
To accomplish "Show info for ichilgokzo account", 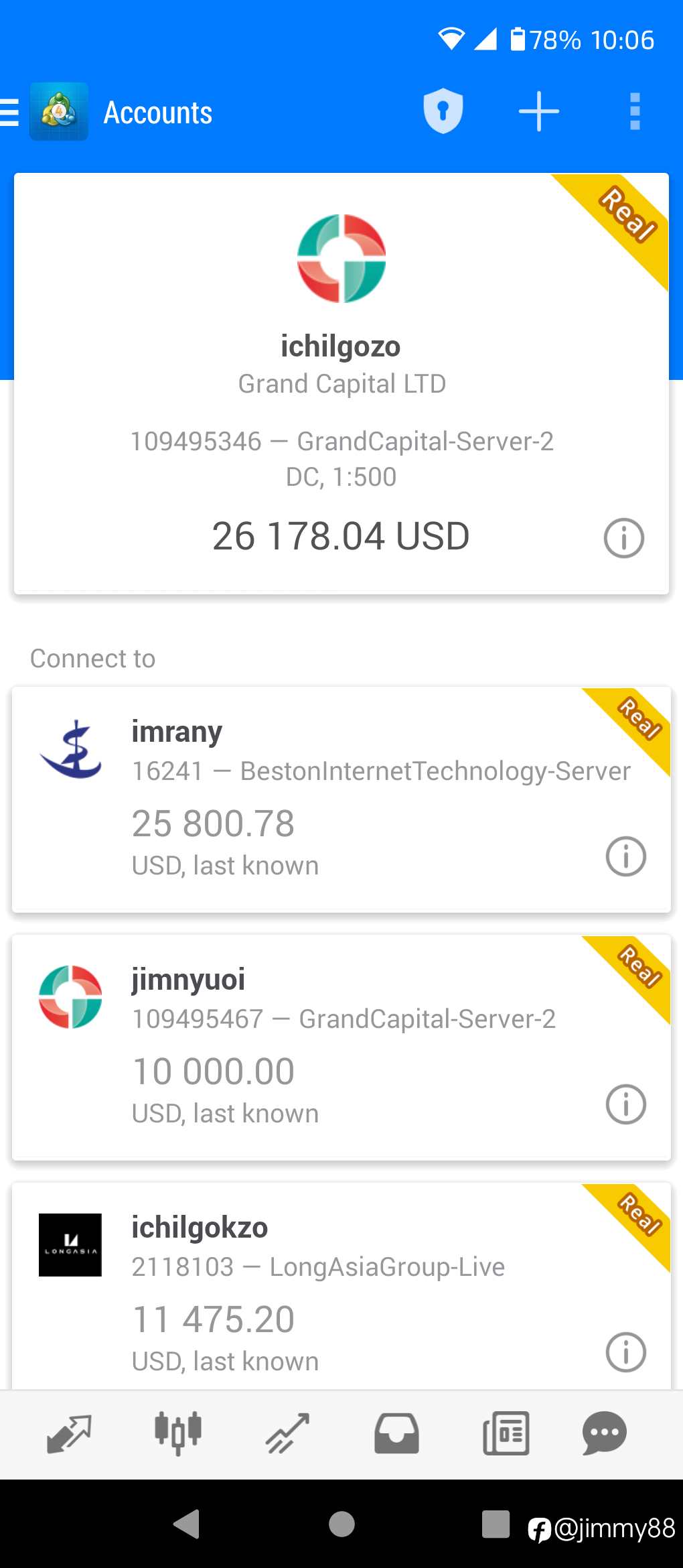I will click(x=626, y=1352).
